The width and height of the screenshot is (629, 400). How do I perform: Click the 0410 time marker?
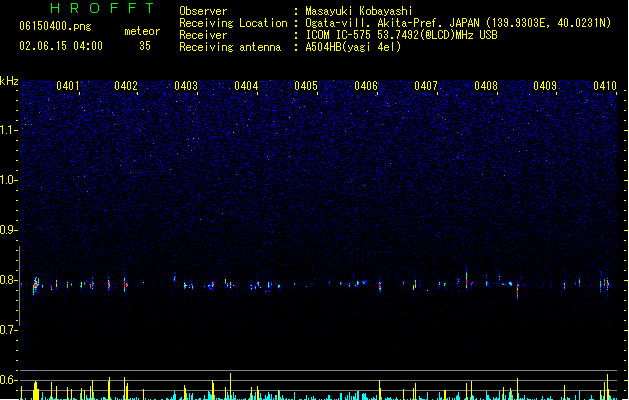605,86
